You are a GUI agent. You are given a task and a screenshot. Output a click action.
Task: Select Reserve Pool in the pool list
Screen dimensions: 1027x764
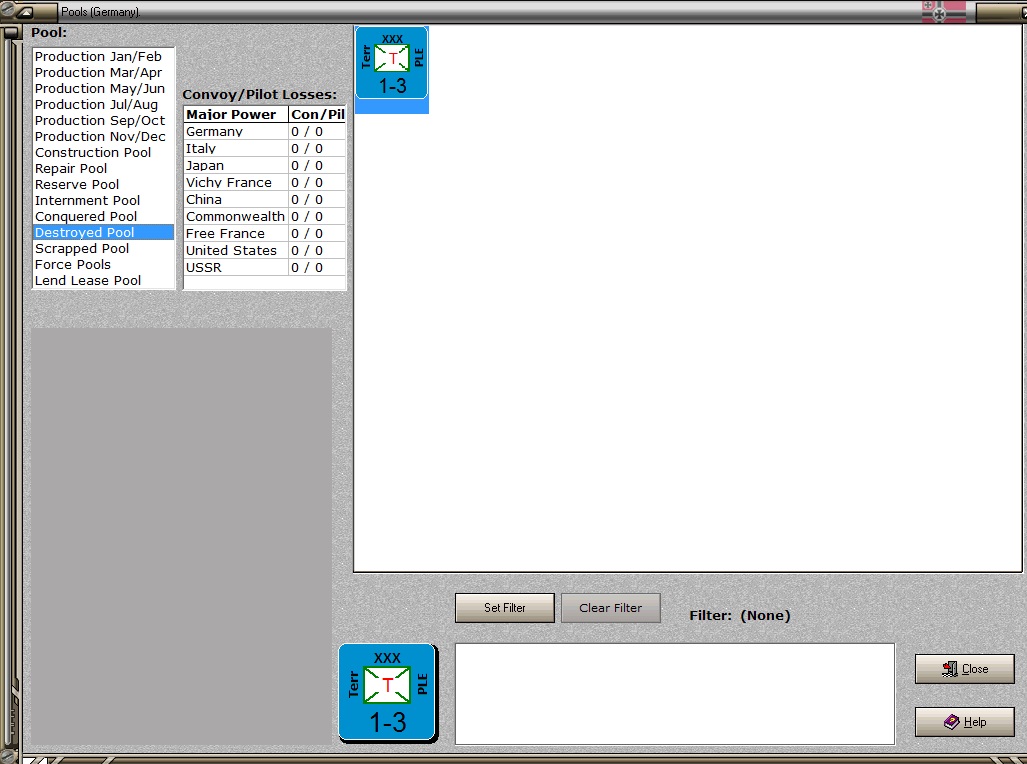tap(77, 185)
